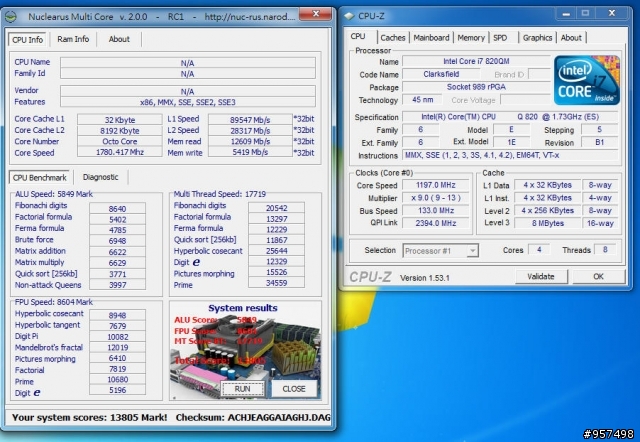
Task: Select the CPU Info tab
Action: pos(27,40)
